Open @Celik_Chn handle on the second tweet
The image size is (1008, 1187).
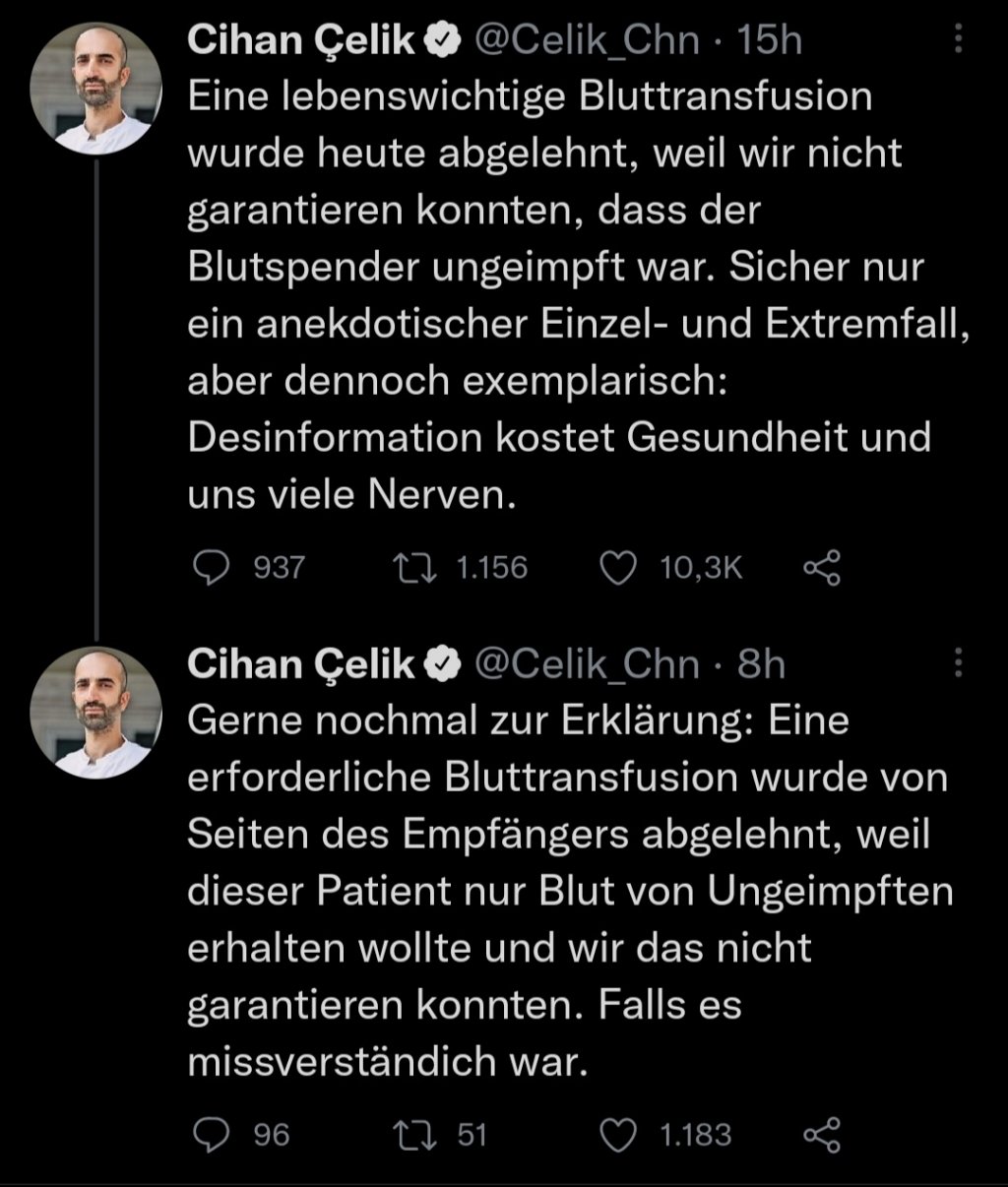click(588, 664)
